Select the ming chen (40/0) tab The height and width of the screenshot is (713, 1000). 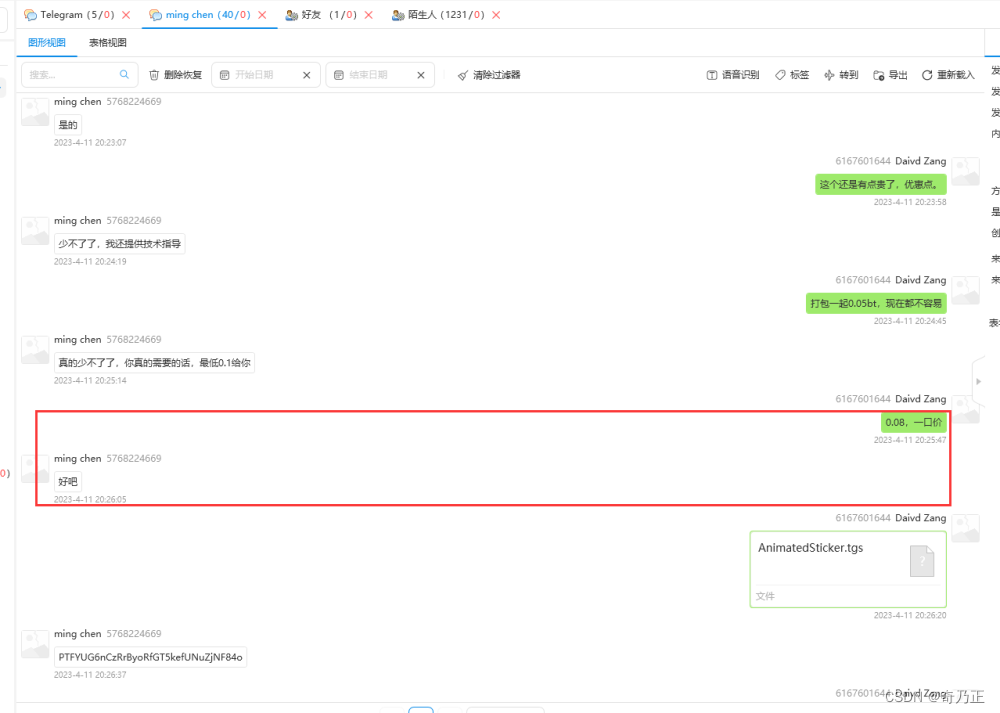click(200, 15)
